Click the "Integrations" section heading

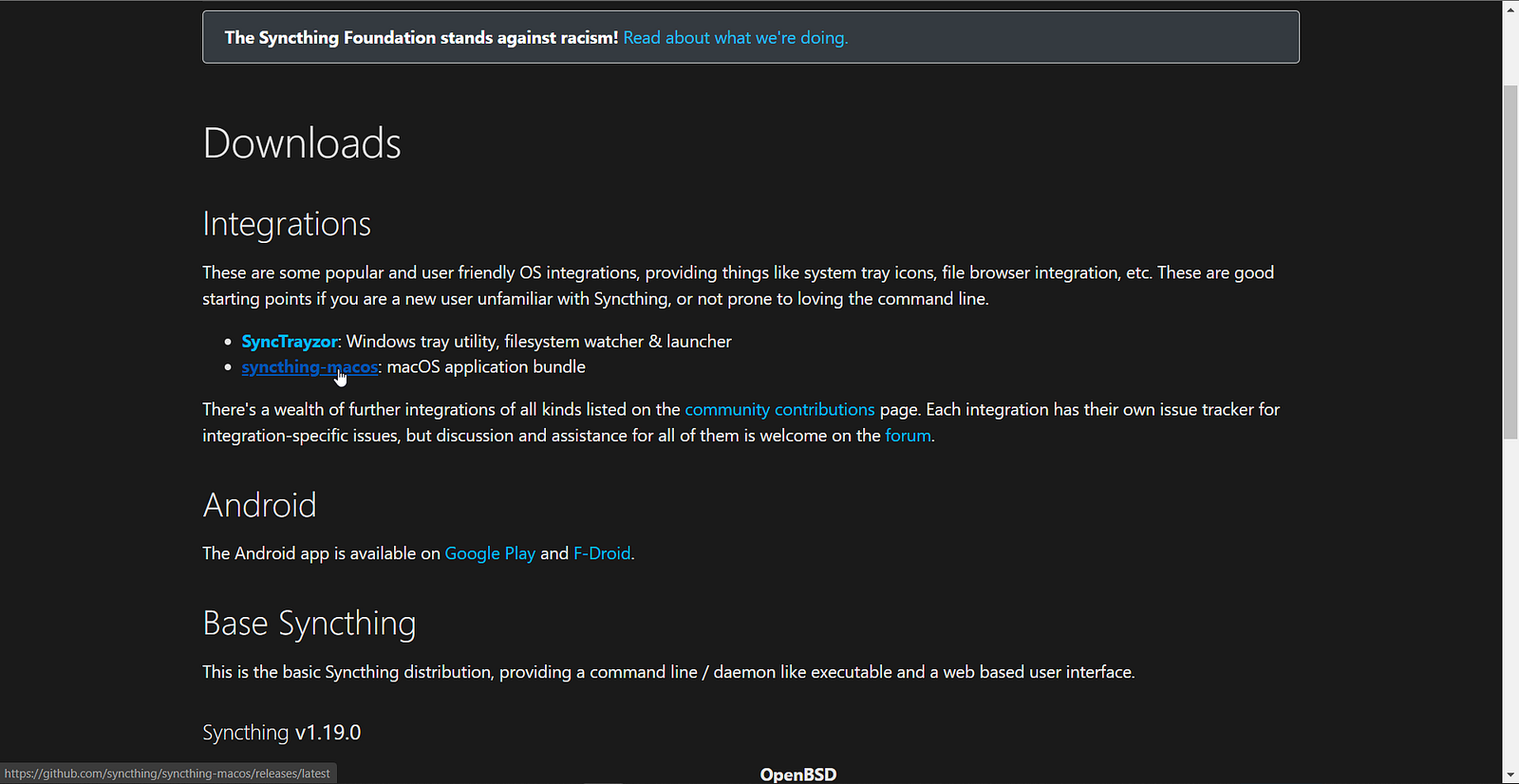tap(287, 224)
